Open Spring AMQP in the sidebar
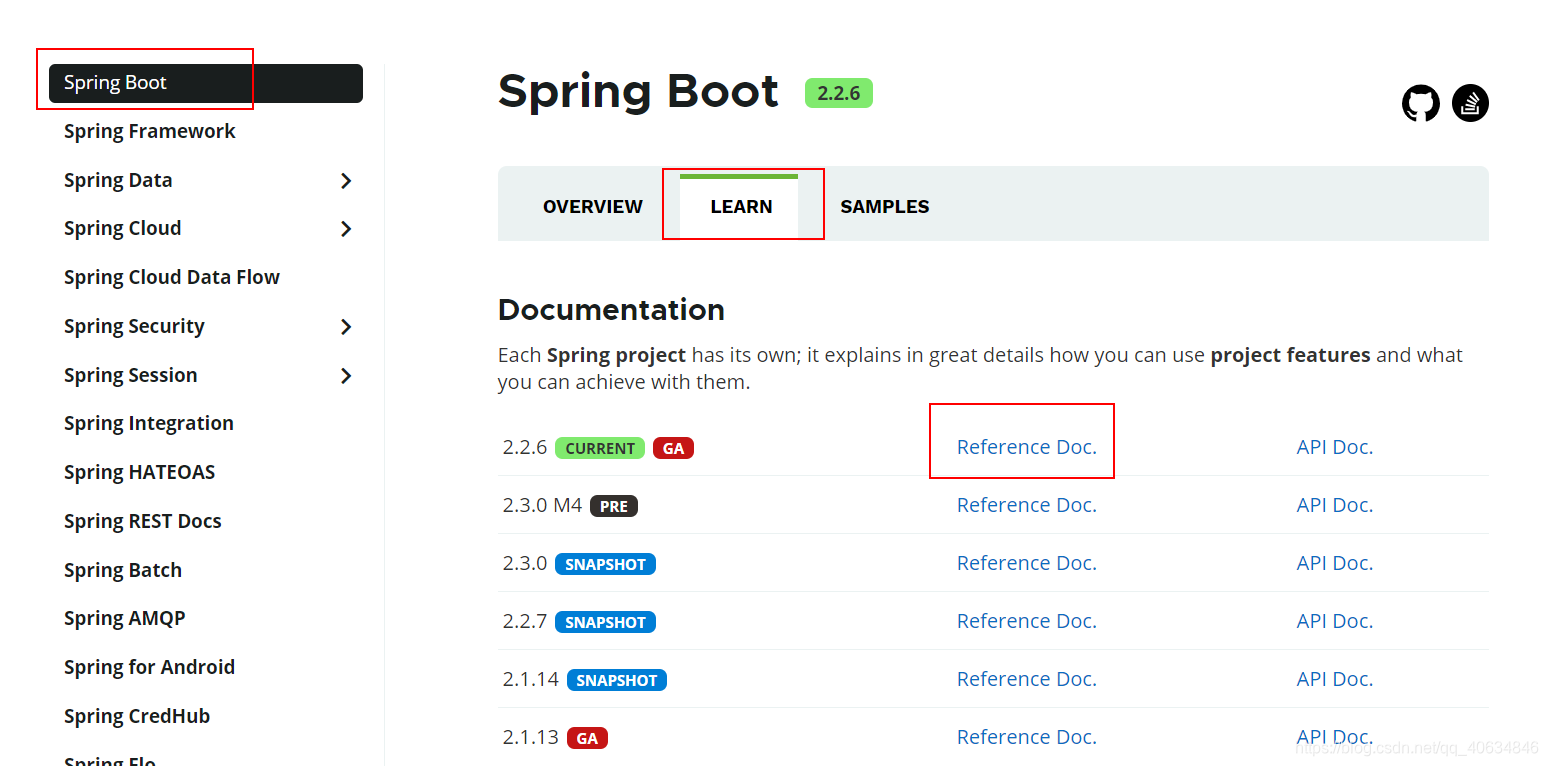The height and width of the screenshot is (766, 1548). click(125, 619)
